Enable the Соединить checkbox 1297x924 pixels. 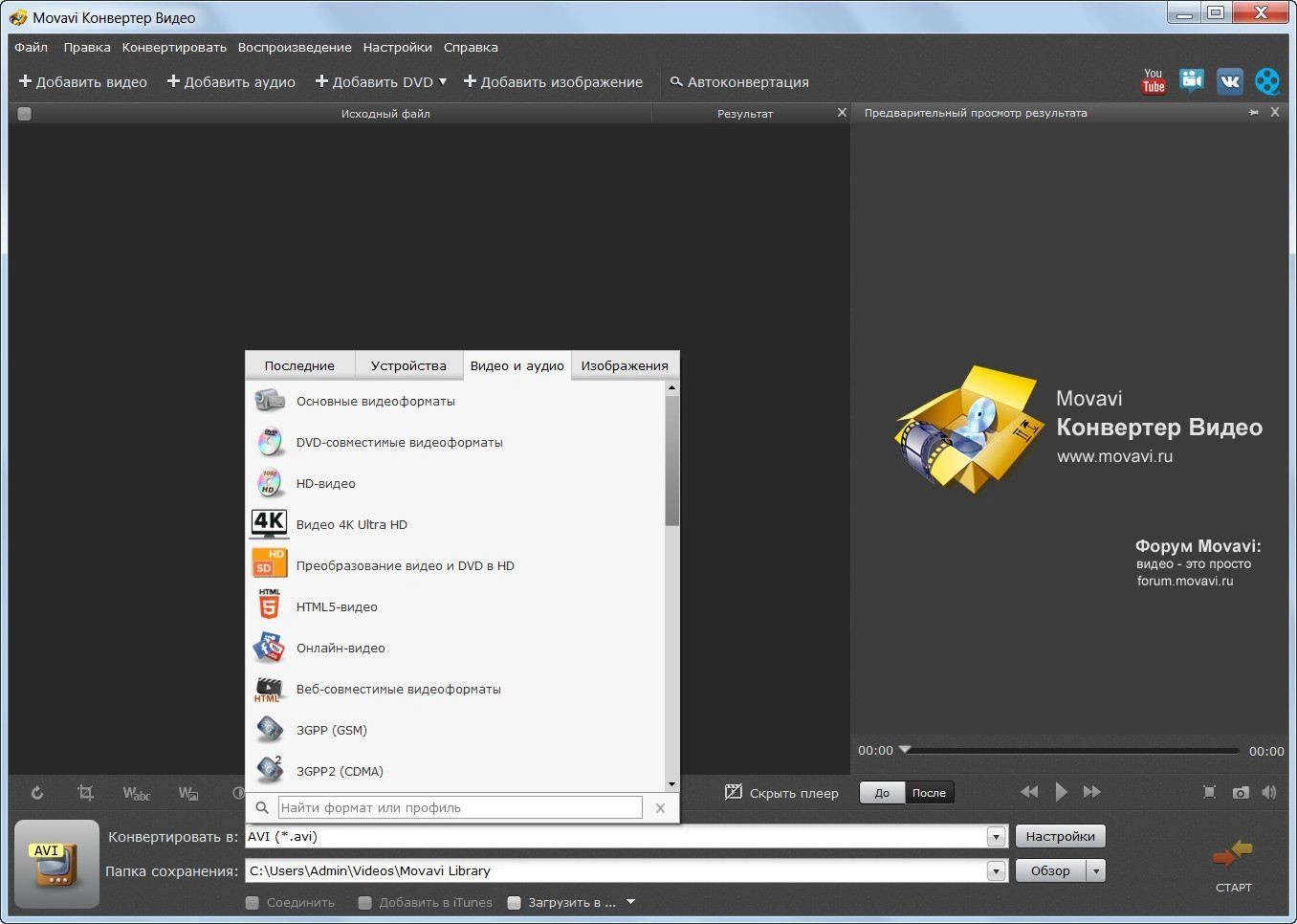click(253, 902)
